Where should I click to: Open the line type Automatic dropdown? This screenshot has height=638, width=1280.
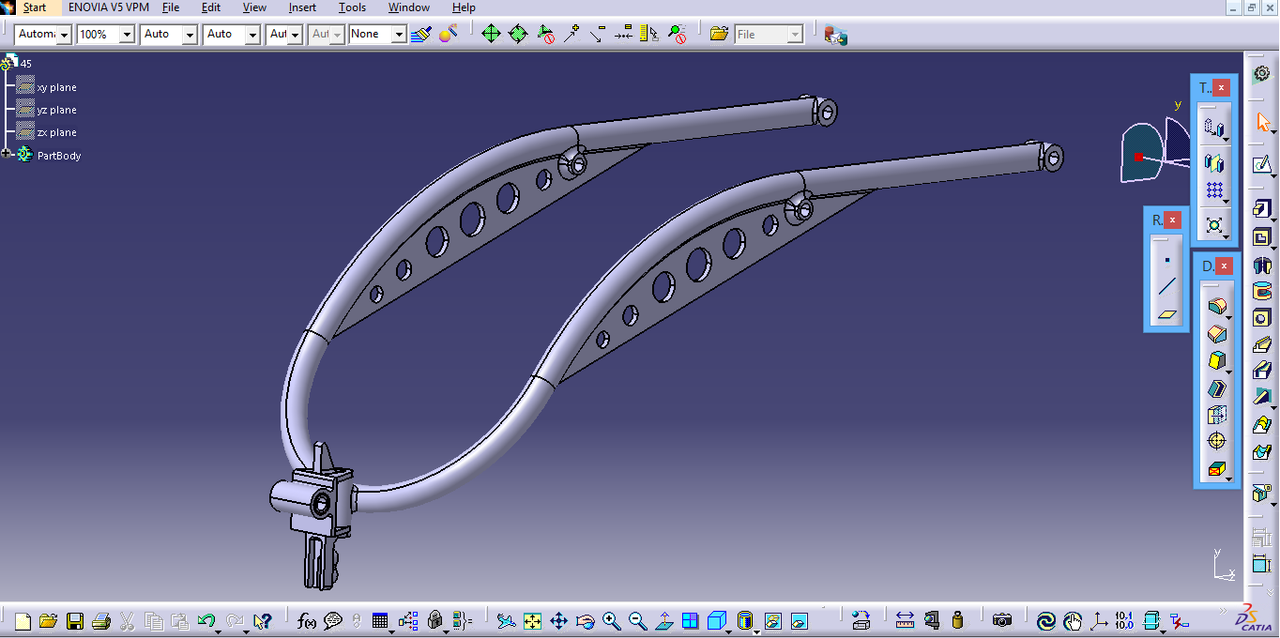point(44,34)
